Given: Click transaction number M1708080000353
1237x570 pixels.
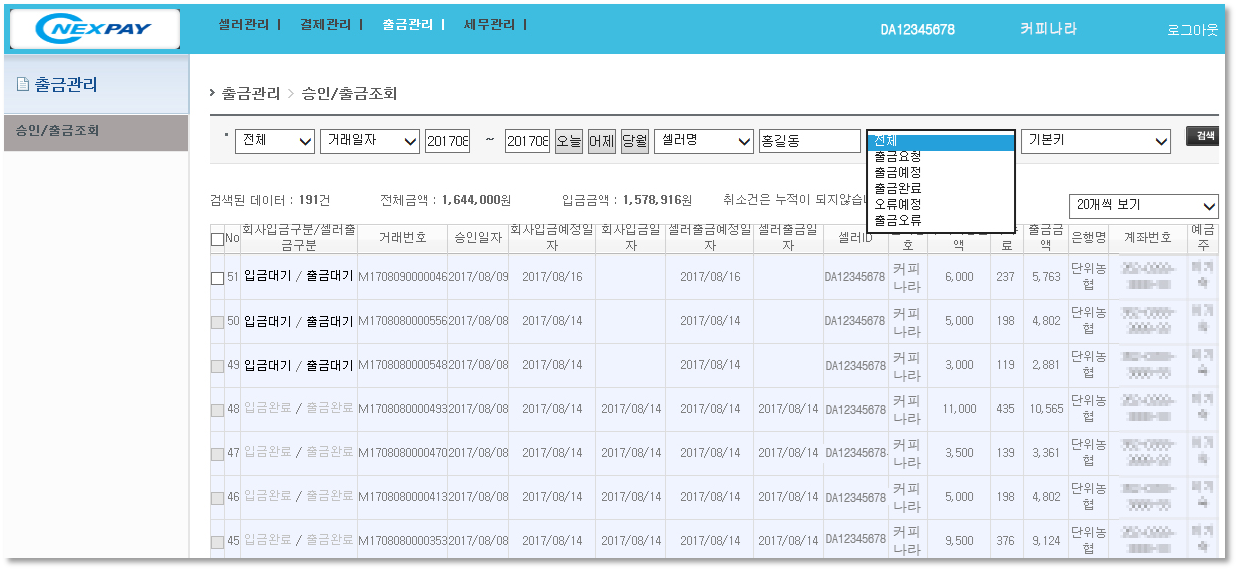Looking at the screenshot, I should tap(402, 541).
